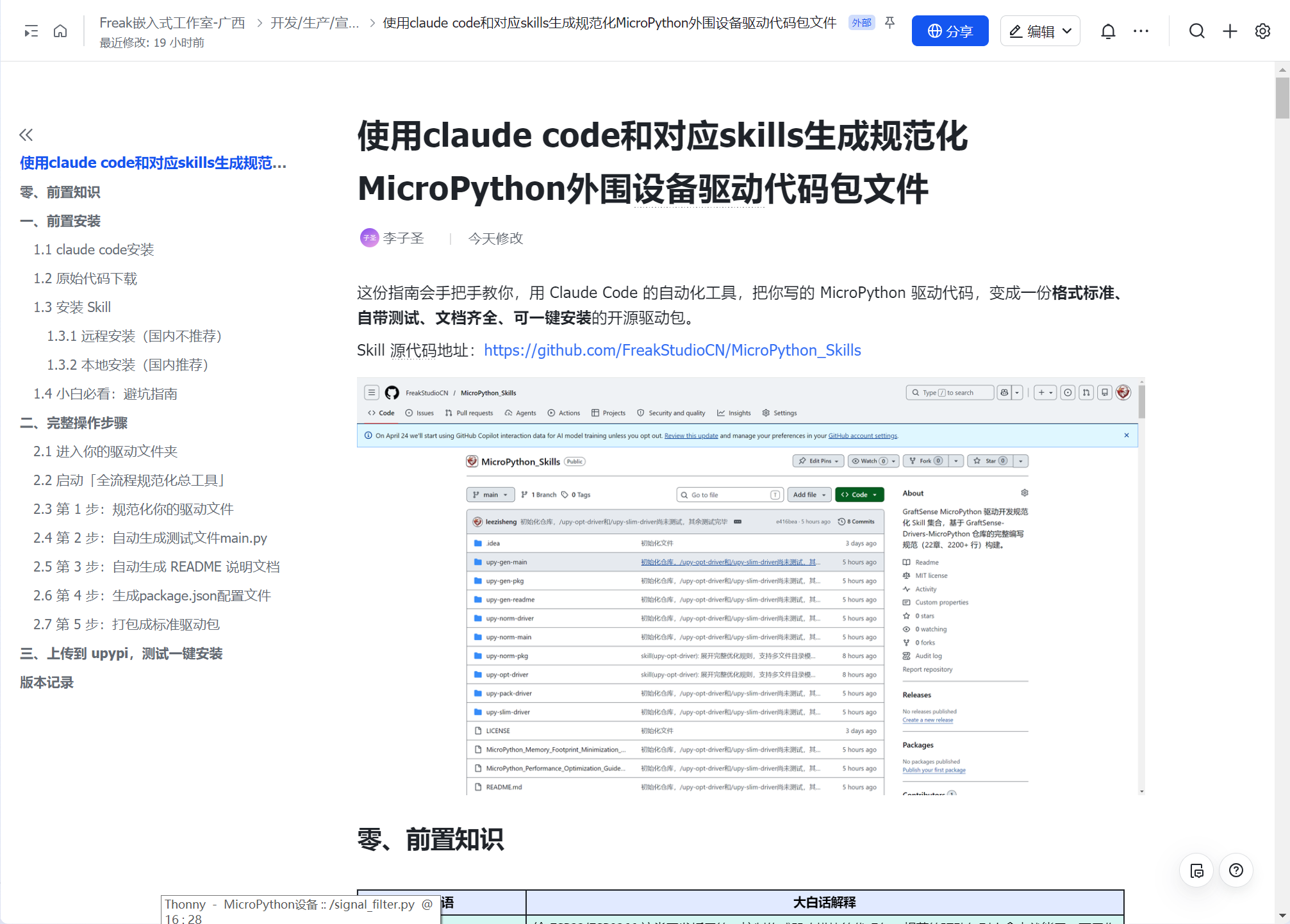Go to outline section 版本记录
Image resolution: width=1290 pixels, height=924 pixels.
pyautogui.click(x=47, y=682)
